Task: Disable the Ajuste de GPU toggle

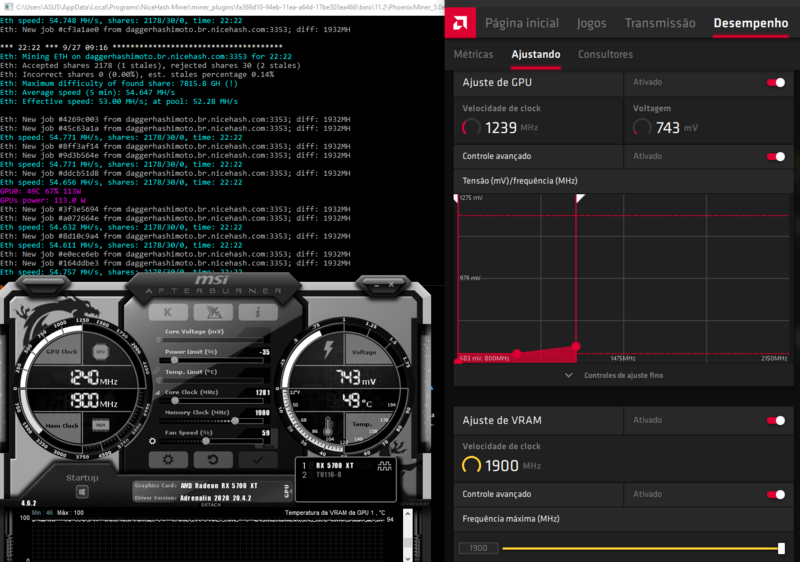Action: pyautogui.click(x=776, y=83)
